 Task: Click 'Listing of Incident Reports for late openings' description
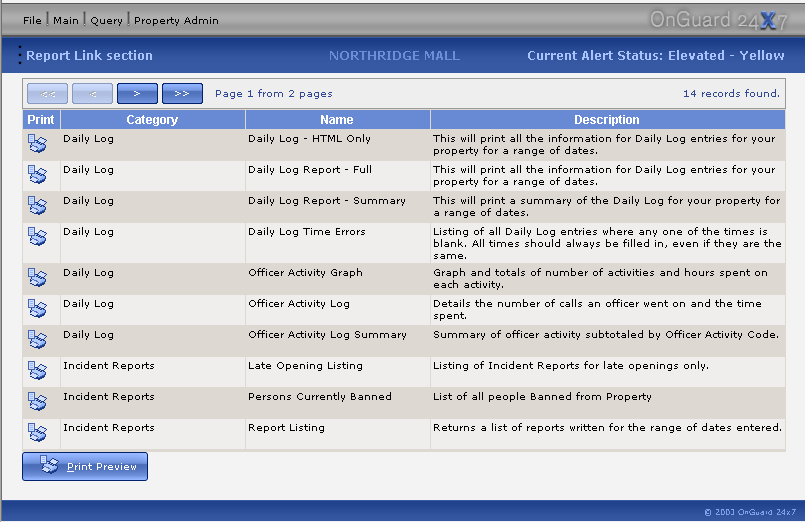pyautogui.click(x=571, y=365)
